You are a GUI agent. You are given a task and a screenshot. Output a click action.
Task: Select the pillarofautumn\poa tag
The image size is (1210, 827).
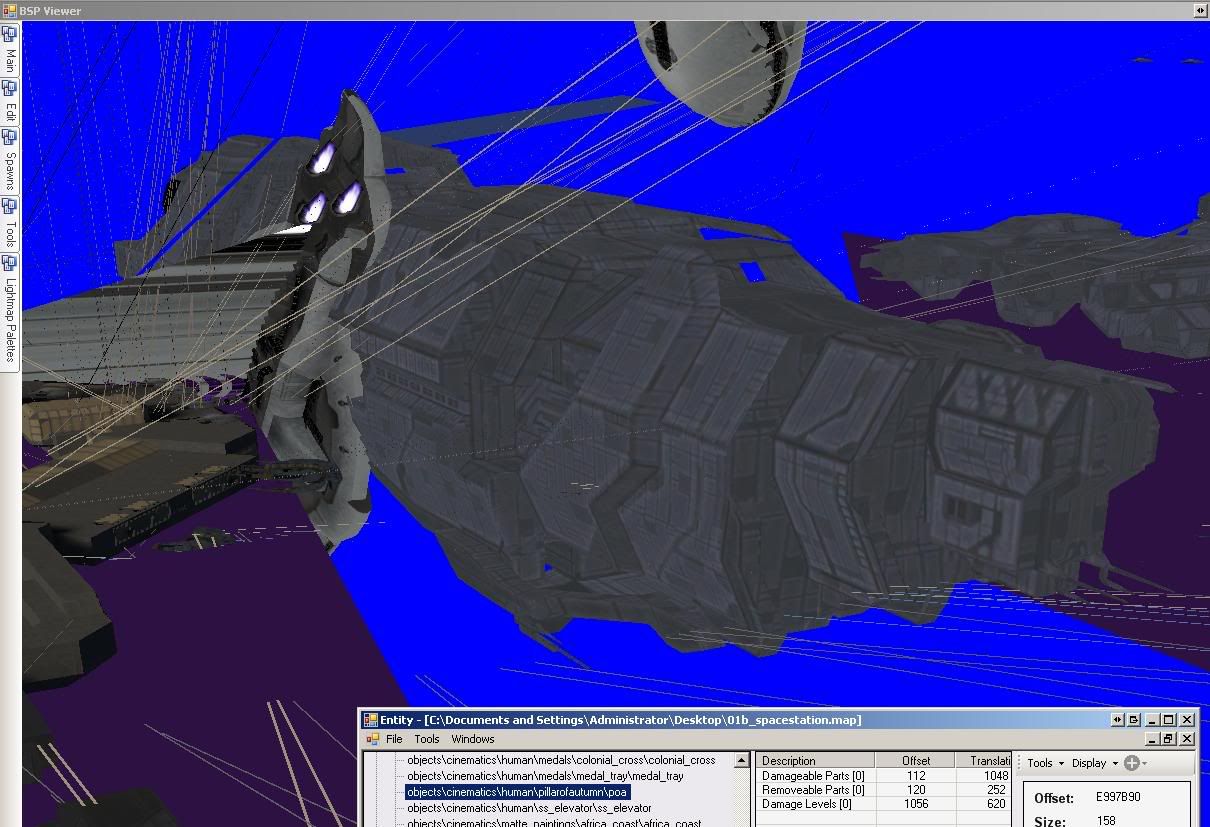(518, 792)
